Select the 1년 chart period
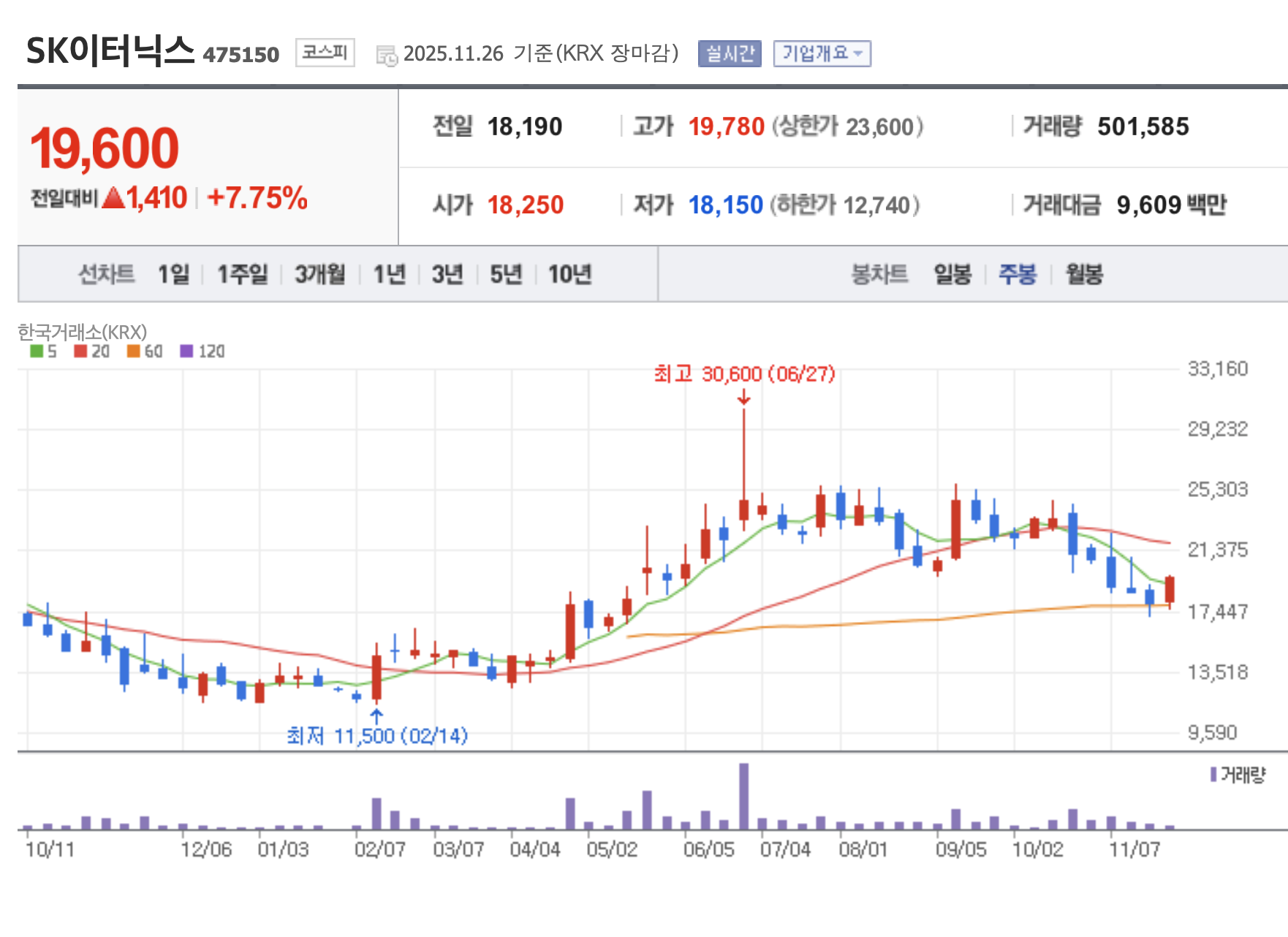 [390, 274]
